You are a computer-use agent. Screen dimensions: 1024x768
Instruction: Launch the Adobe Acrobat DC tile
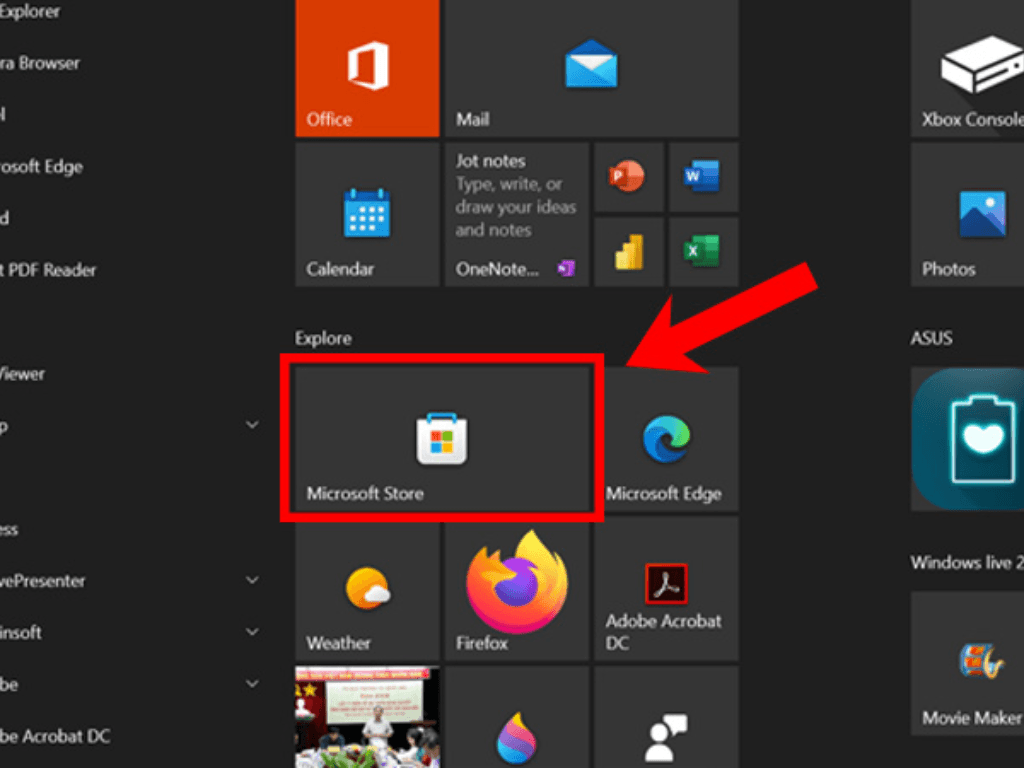coord(666,588)
